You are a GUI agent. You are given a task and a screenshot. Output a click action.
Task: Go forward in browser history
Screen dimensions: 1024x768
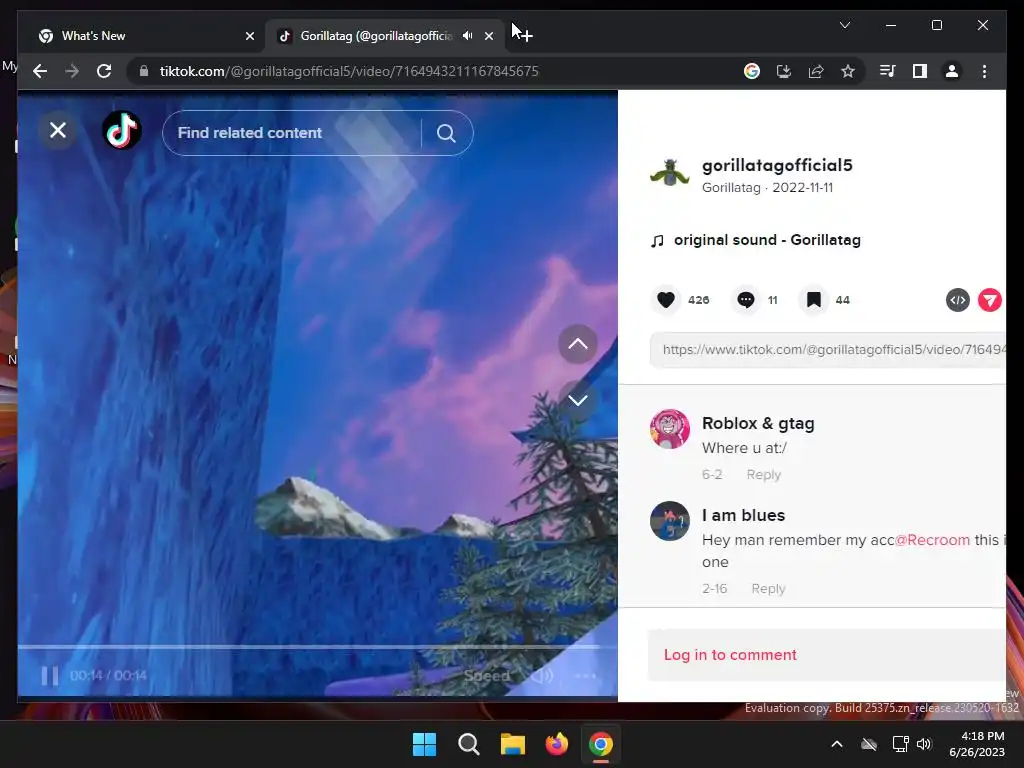click(72, 71)
